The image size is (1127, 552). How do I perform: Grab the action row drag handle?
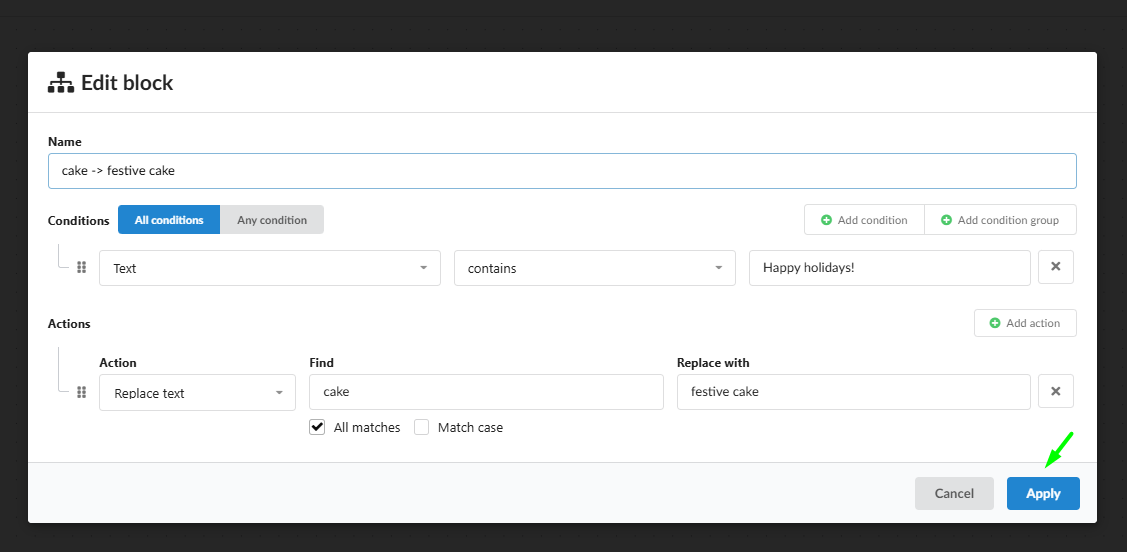[81, 392]
